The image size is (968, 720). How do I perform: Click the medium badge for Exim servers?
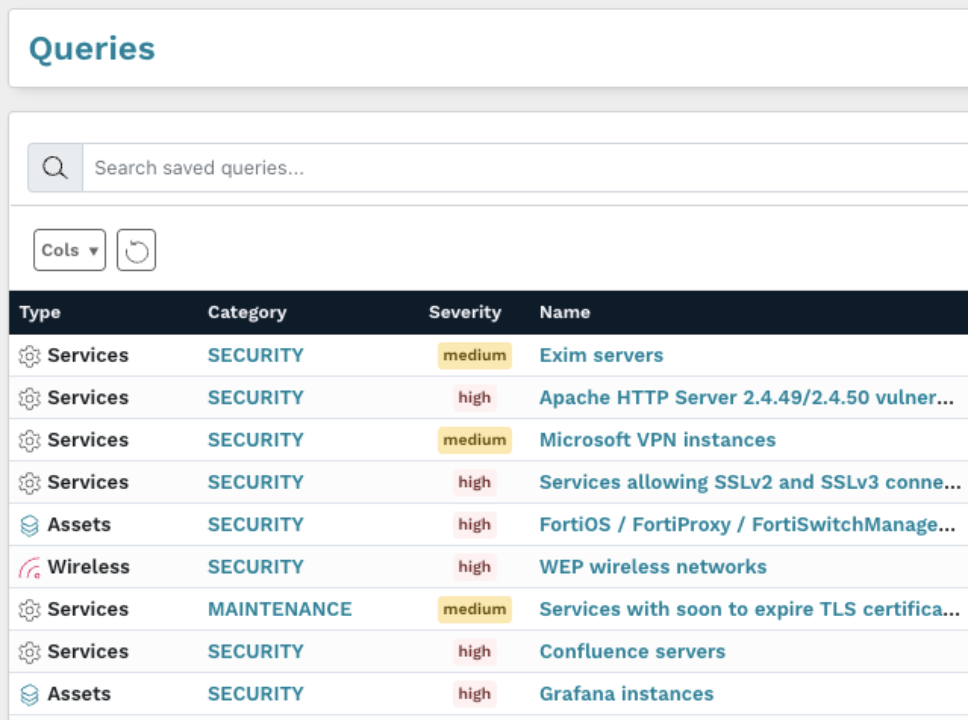(475, 355)
